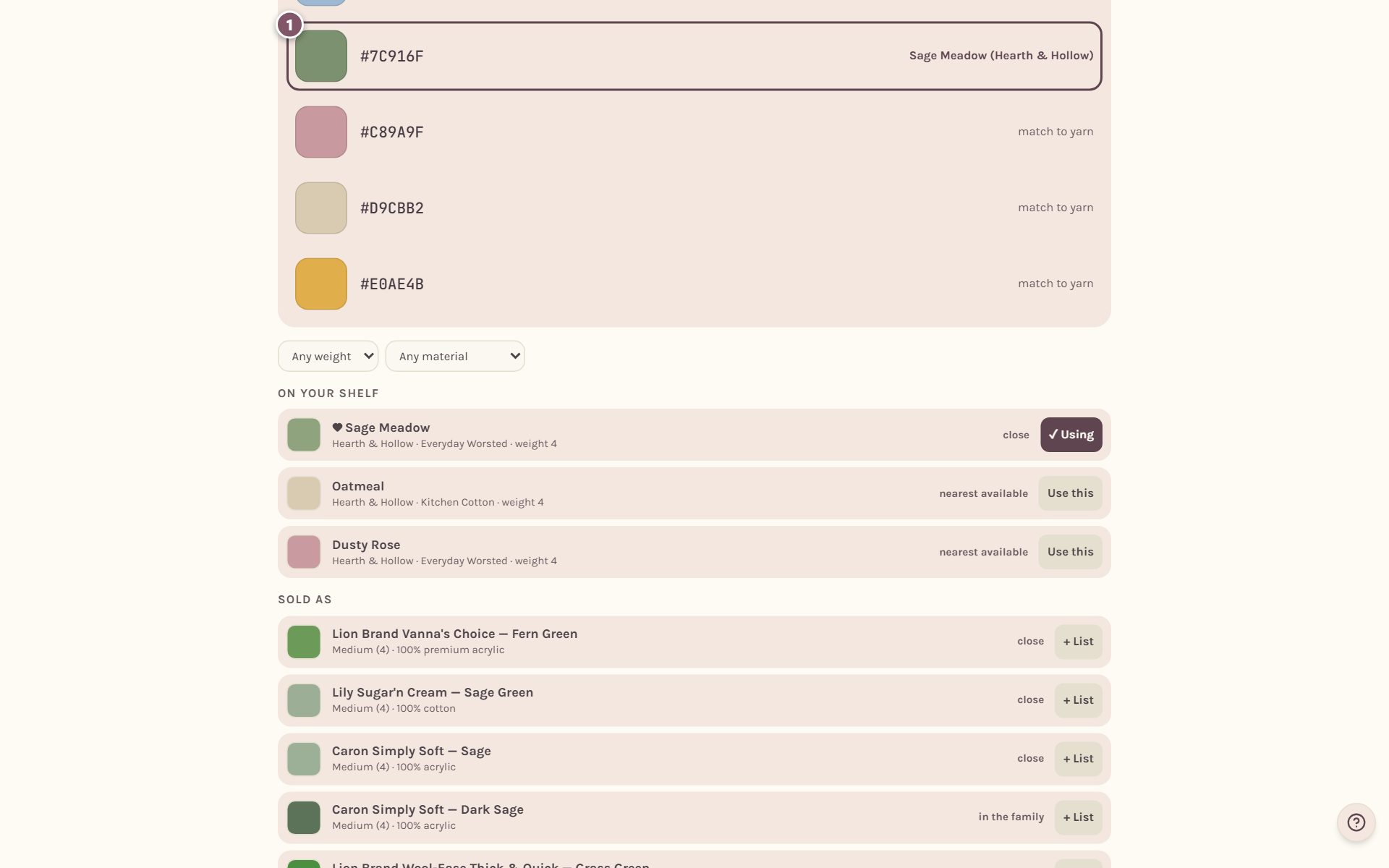This screenshot has width=1389, height=868.
Task: Click the Sage Meadow (Hearth & Hollow) label
Action: (x=1001, y=56)
